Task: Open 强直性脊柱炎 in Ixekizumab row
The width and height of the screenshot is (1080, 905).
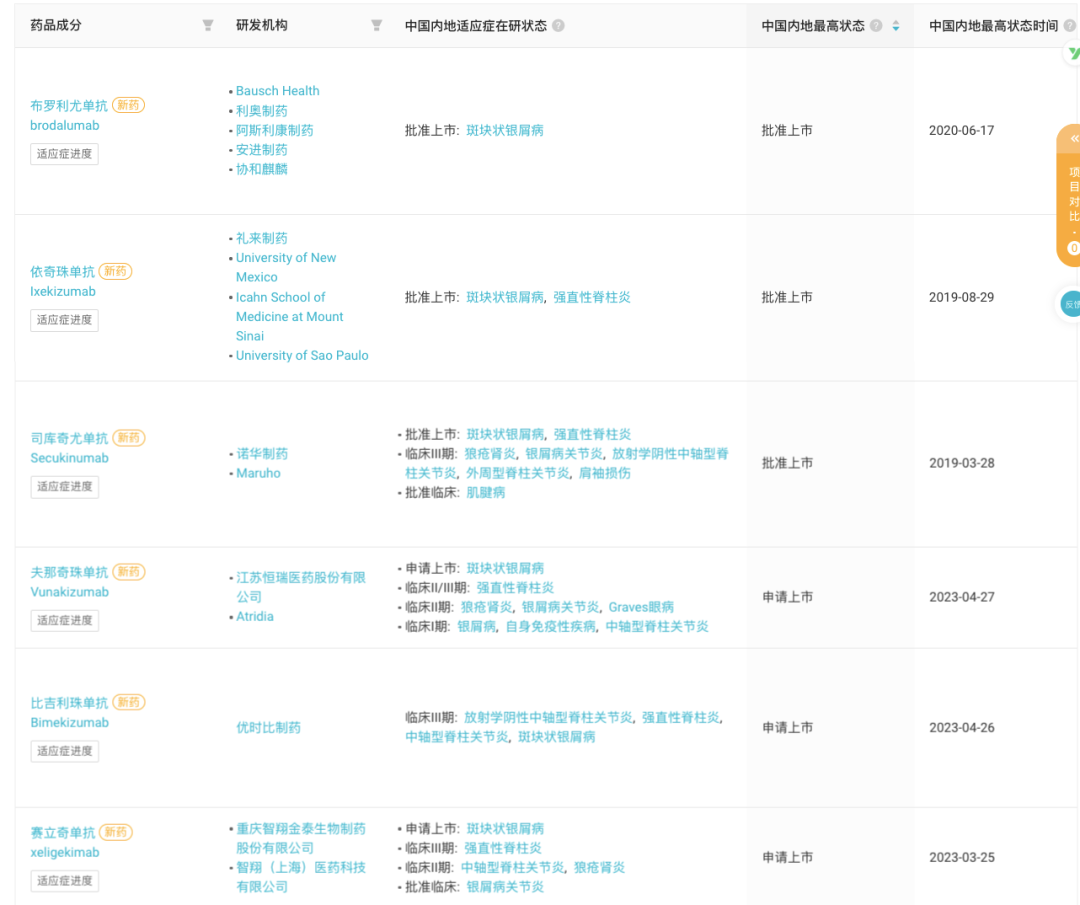Action: [592, 297]
